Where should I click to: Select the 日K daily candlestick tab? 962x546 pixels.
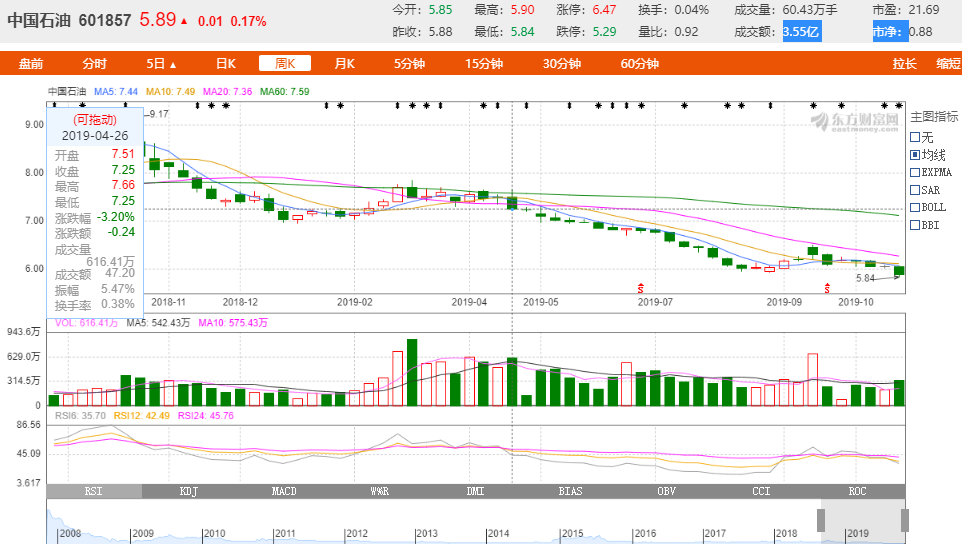point(226,64)
